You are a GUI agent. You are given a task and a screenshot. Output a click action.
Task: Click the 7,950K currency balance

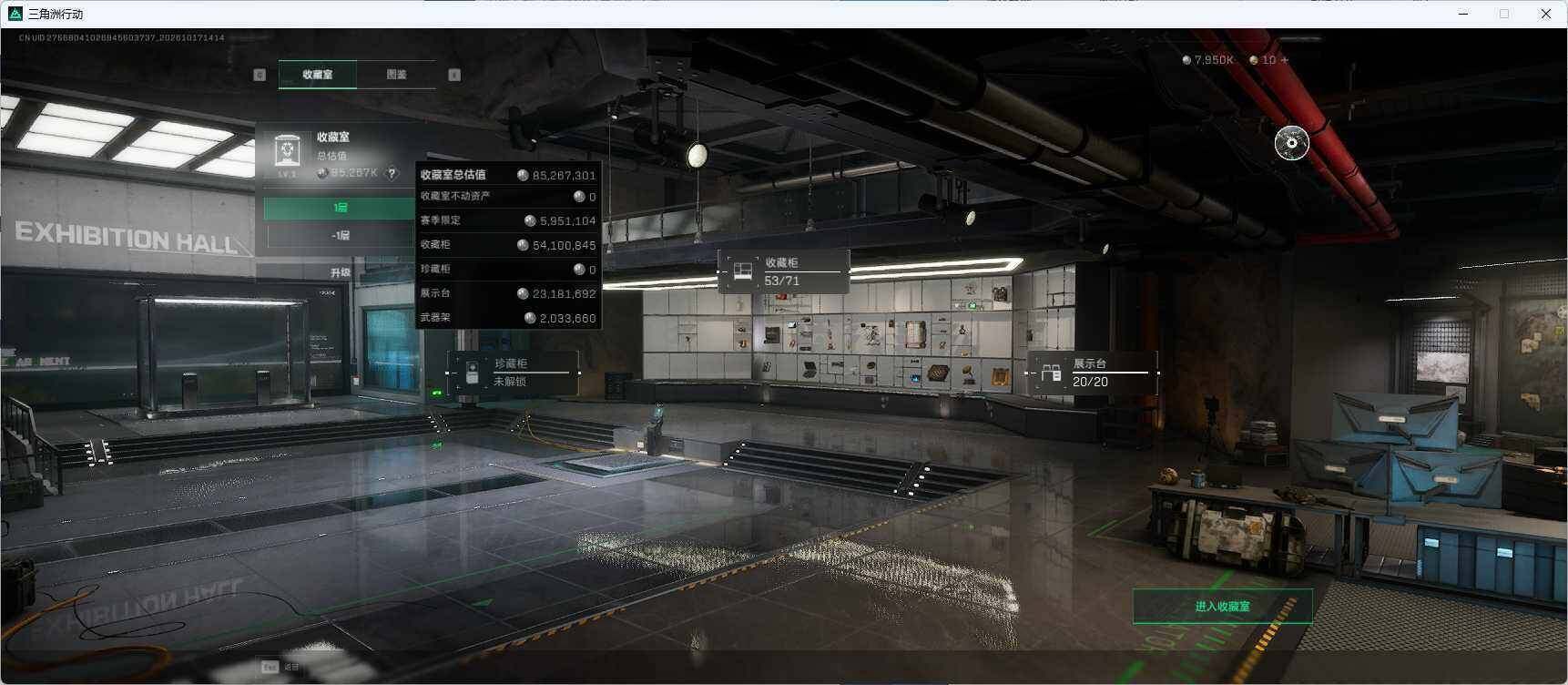(1213, 60)
